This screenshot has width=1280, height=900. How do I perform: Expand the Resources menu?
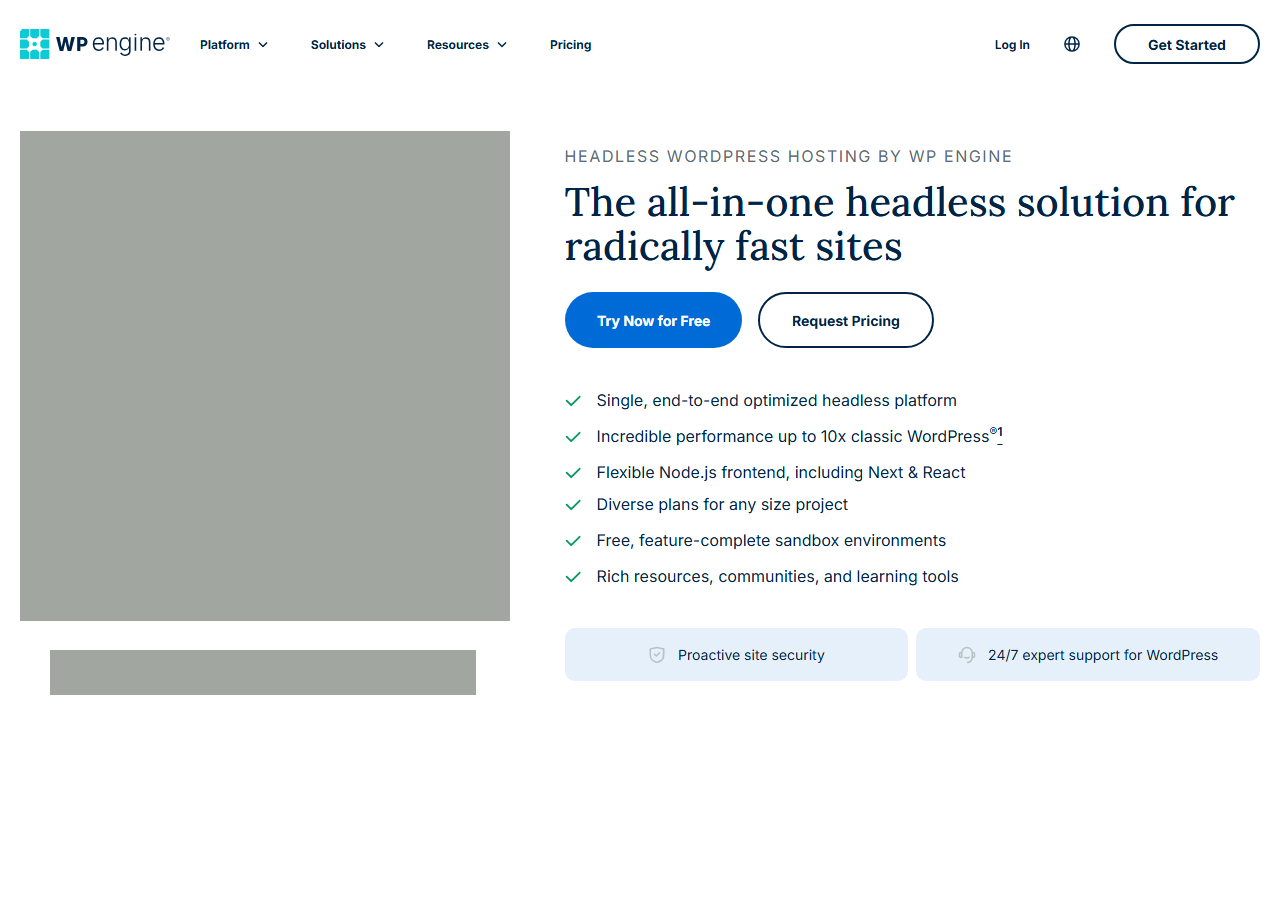467,45
